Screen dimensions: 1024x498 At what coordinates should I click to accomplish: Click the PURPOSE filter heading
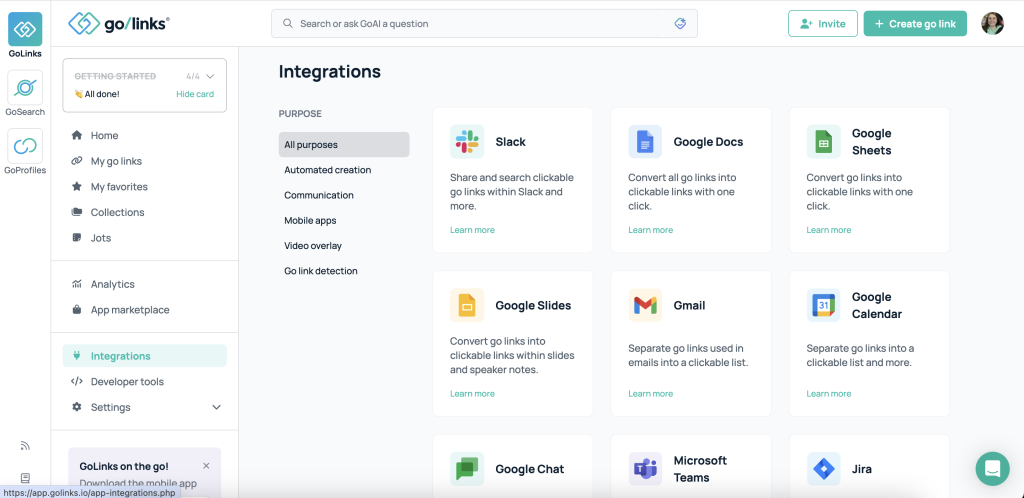coord(300,114)
